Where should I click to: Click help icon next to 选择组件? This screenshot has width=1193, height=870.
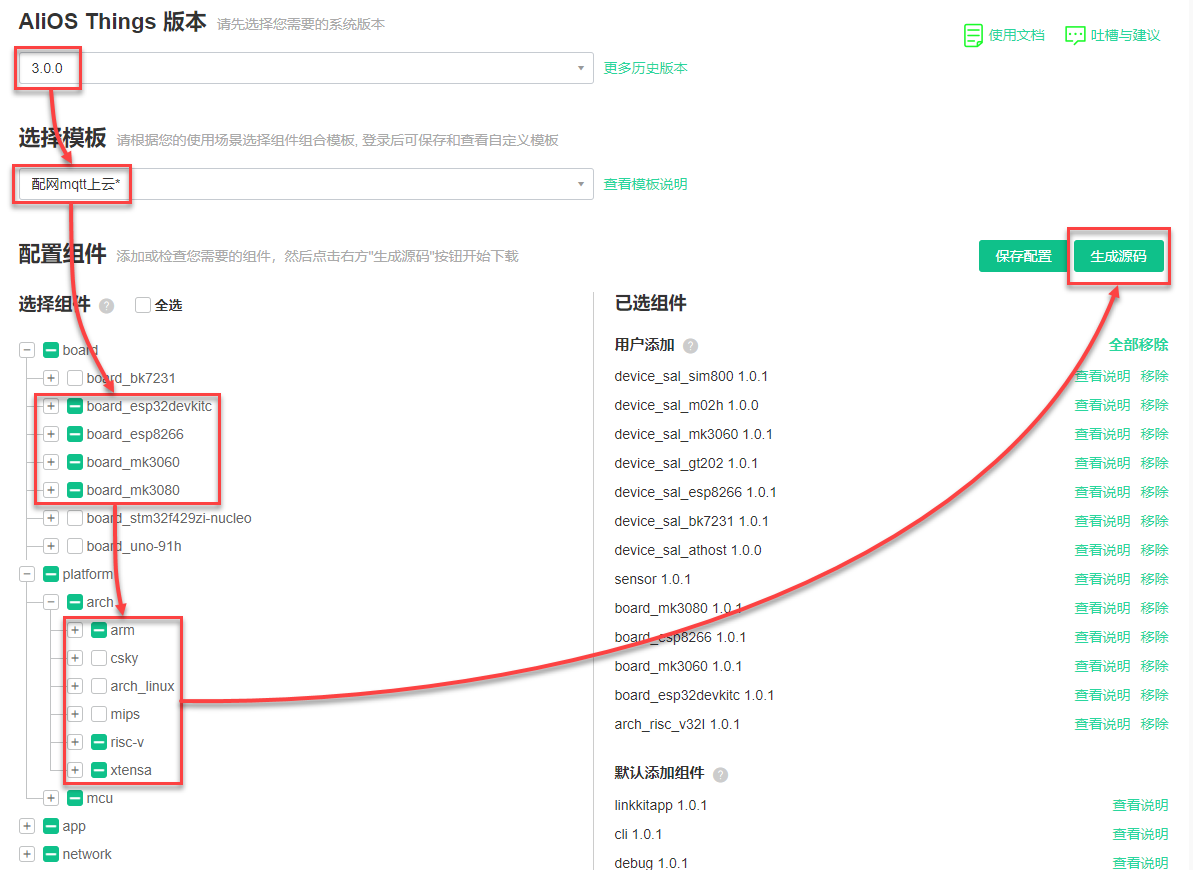click(107, 305)
